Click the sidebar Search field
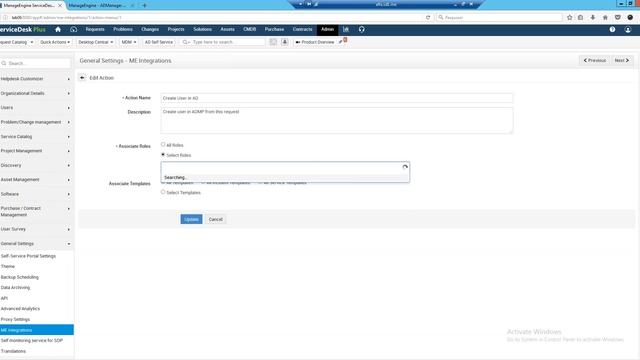640x360 pixels. (36, 63)
